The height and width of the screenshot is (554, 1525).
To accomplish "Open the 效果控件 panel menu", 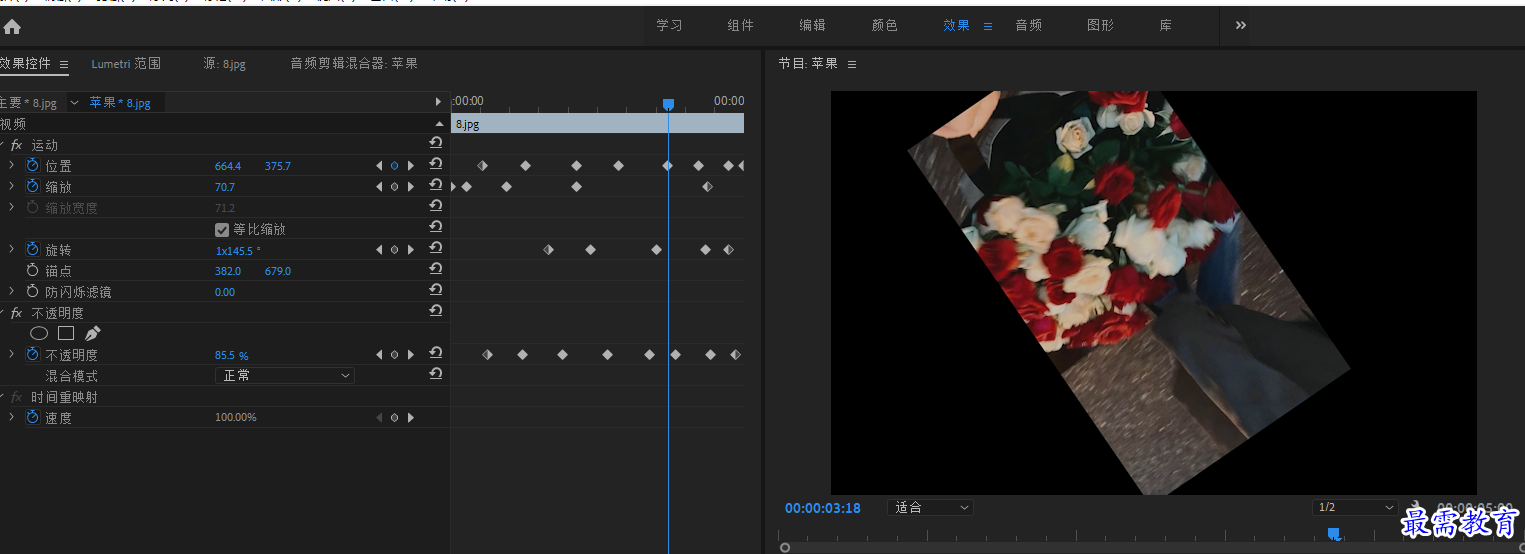I will pos(64,64).
